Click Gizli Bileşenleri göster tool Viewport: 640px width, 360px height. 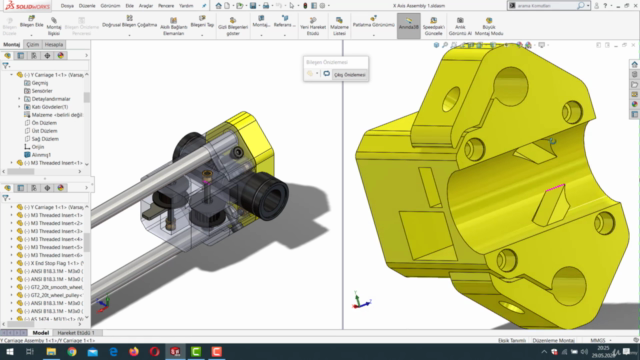pyautogui.click(x=233, y=26)
